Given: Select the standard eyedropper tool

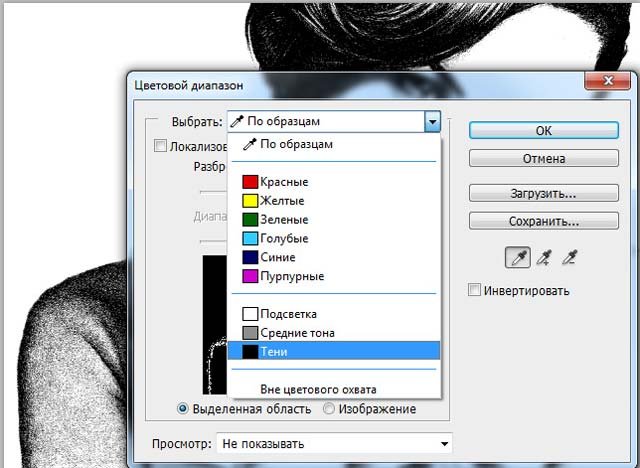Looking at the screenshot, I should (x=518, y=258).
